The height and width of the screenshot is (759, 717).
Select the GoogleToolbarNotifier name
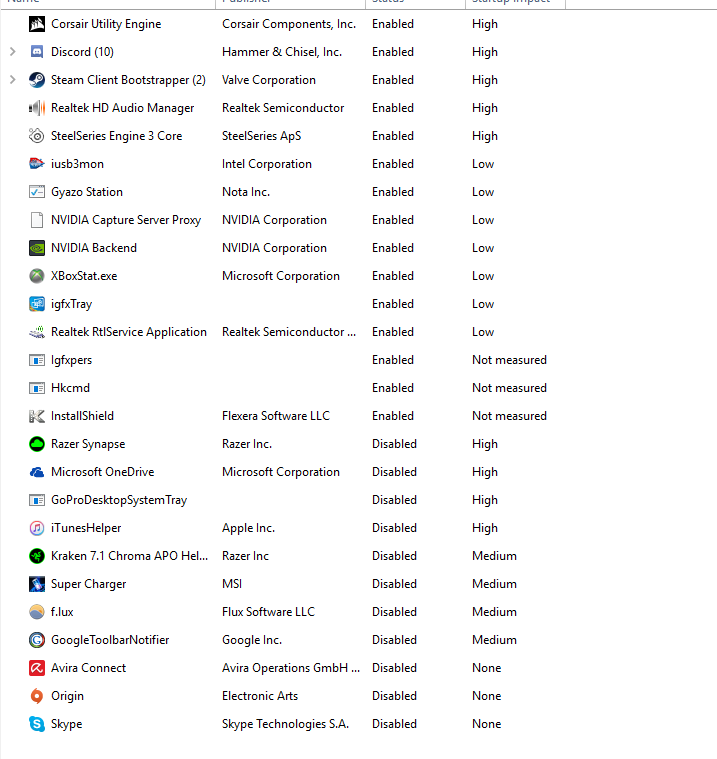tap(110, 640)
